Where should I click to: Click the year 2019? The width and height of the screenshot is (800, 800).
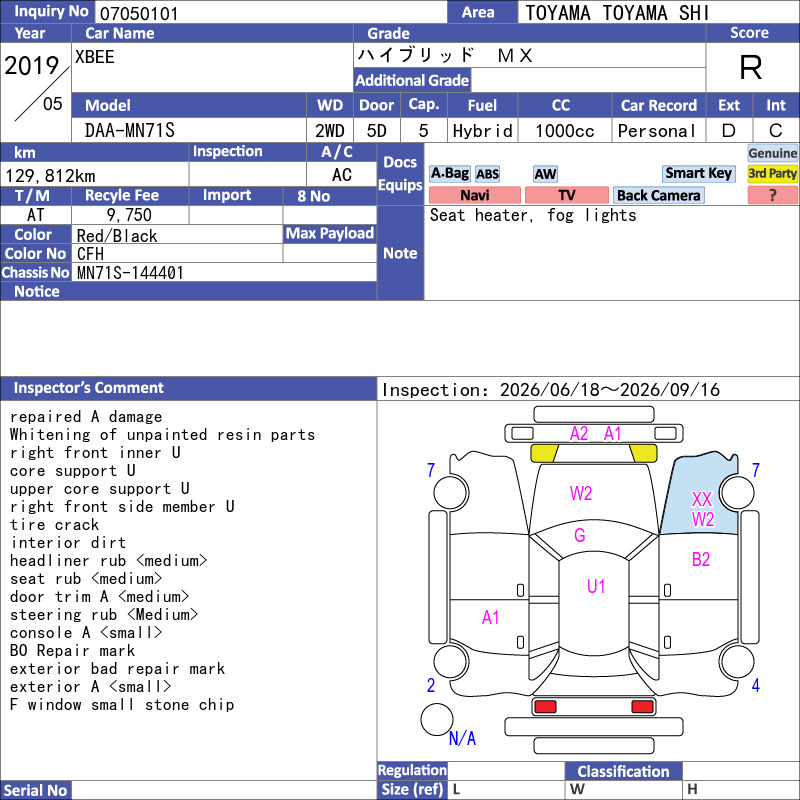32,65
